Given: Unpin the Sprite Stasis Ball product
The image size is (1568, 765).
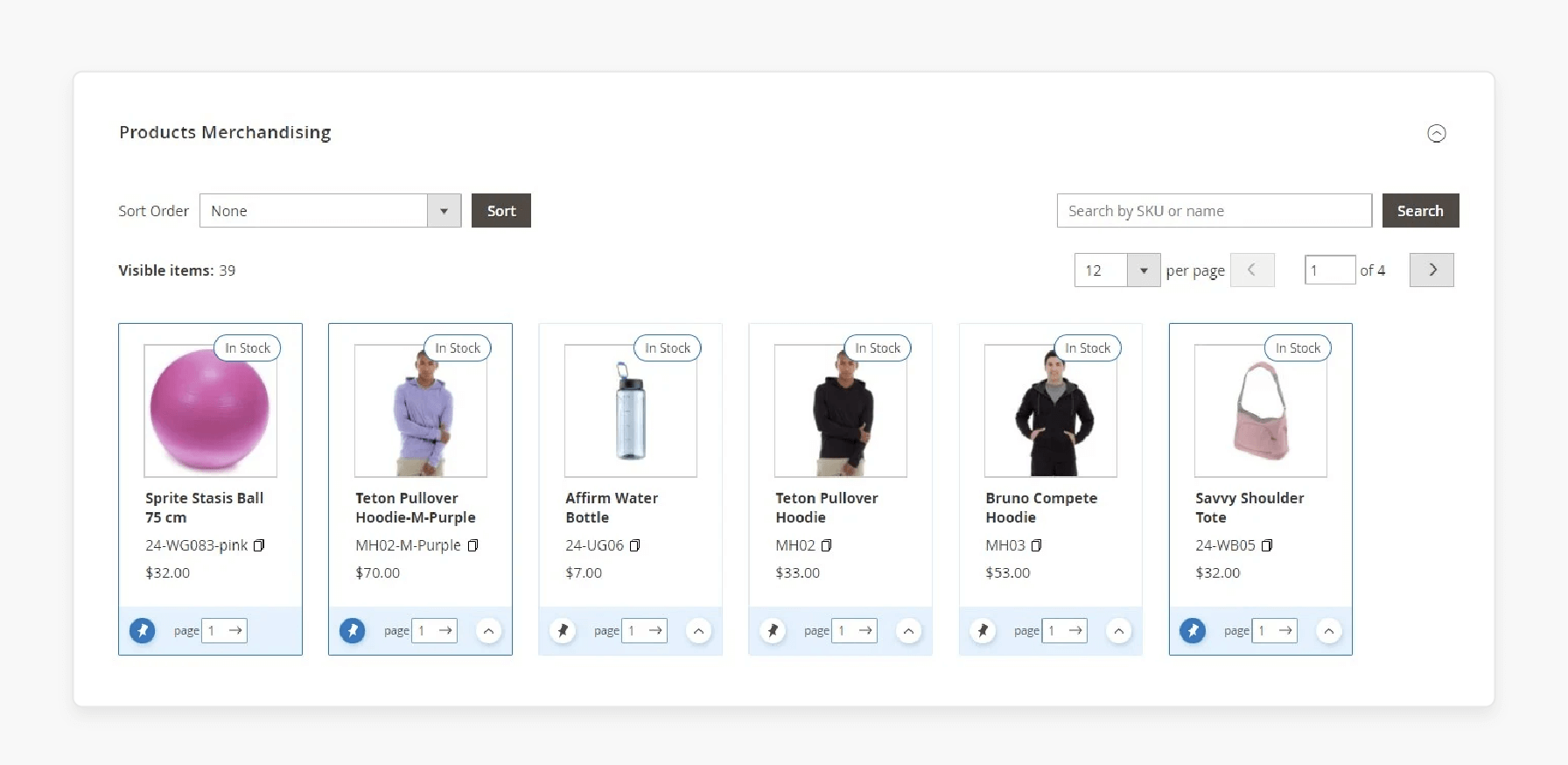Looking at the screenshot, I should coord(143,630).
